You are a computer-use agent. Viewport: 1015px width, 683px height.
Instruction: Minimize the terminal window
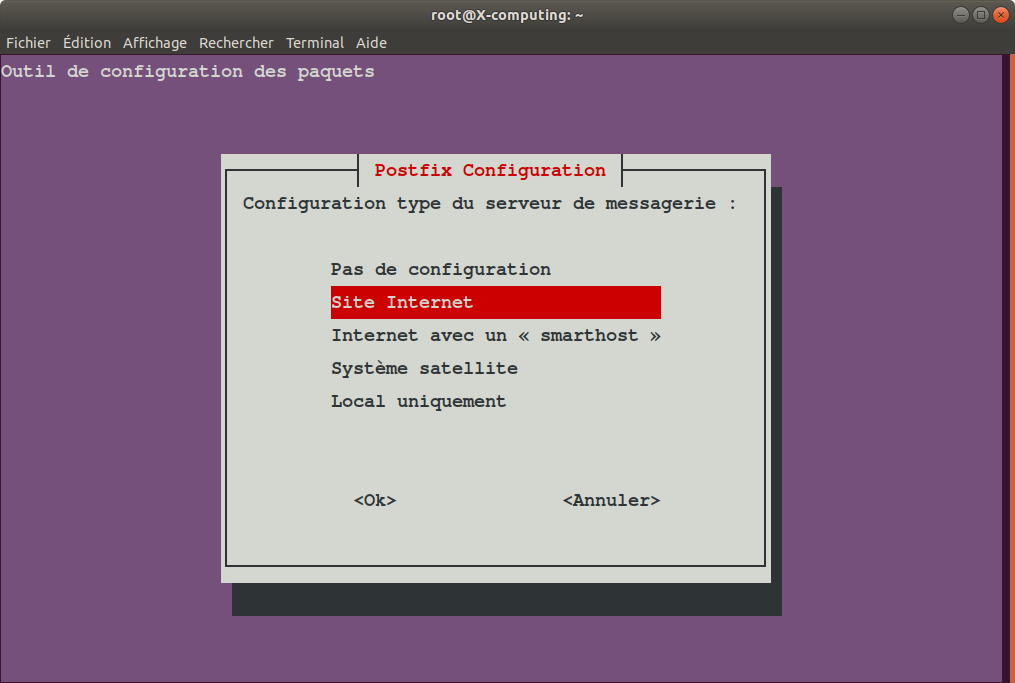point(961,14)
